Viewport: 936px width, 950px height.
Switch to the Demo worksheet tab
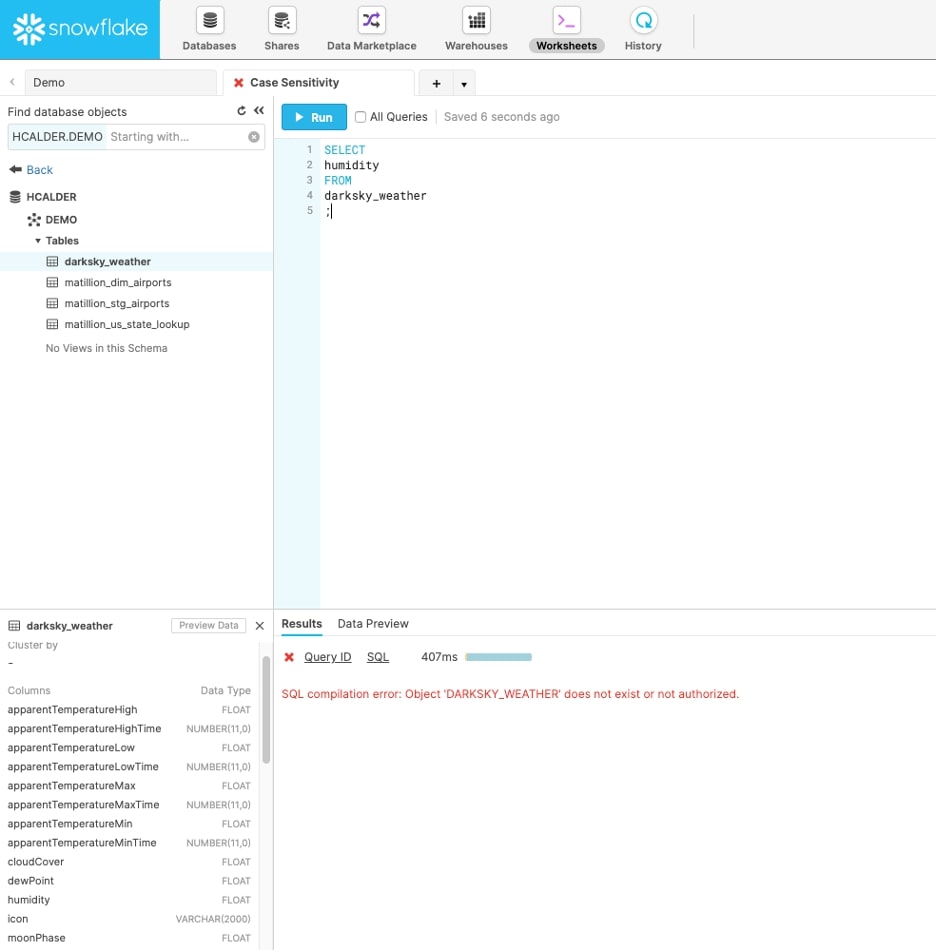120,82
